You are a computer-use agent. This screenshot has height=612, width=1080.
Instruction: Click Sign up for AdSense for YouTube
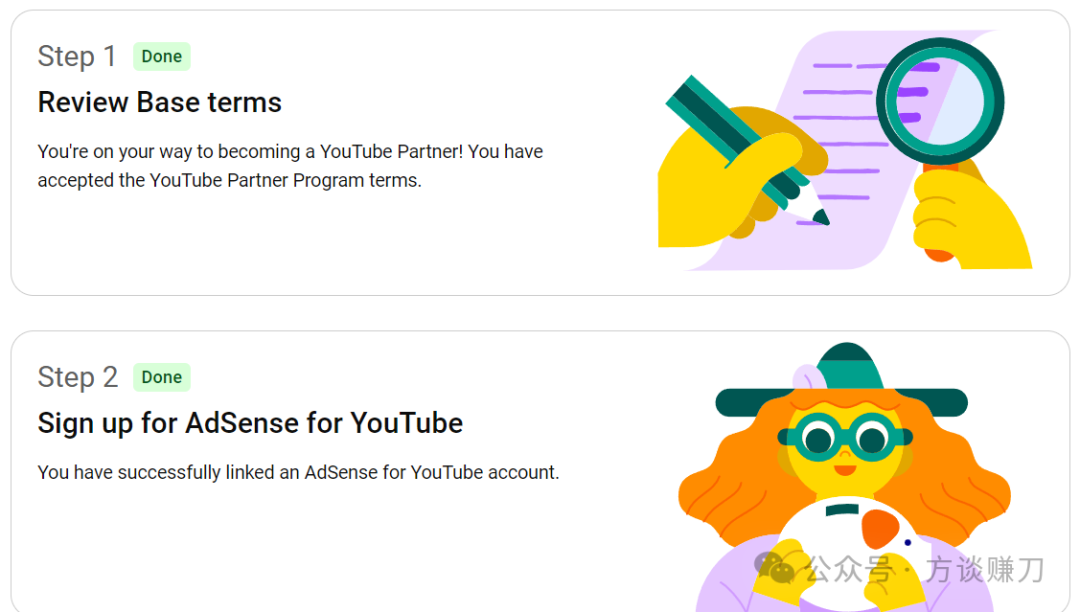coord(249,422)
